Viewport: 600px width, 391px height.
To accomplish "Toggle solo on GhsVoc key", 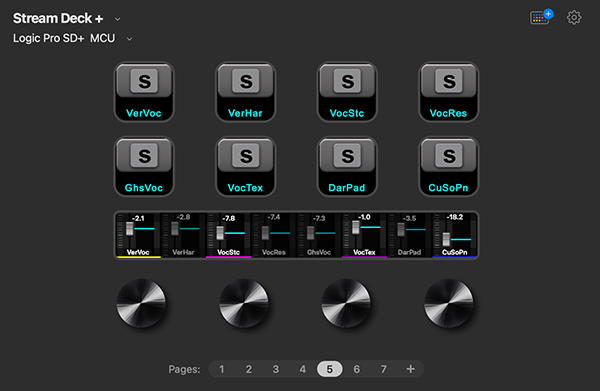I will [144, 167].
